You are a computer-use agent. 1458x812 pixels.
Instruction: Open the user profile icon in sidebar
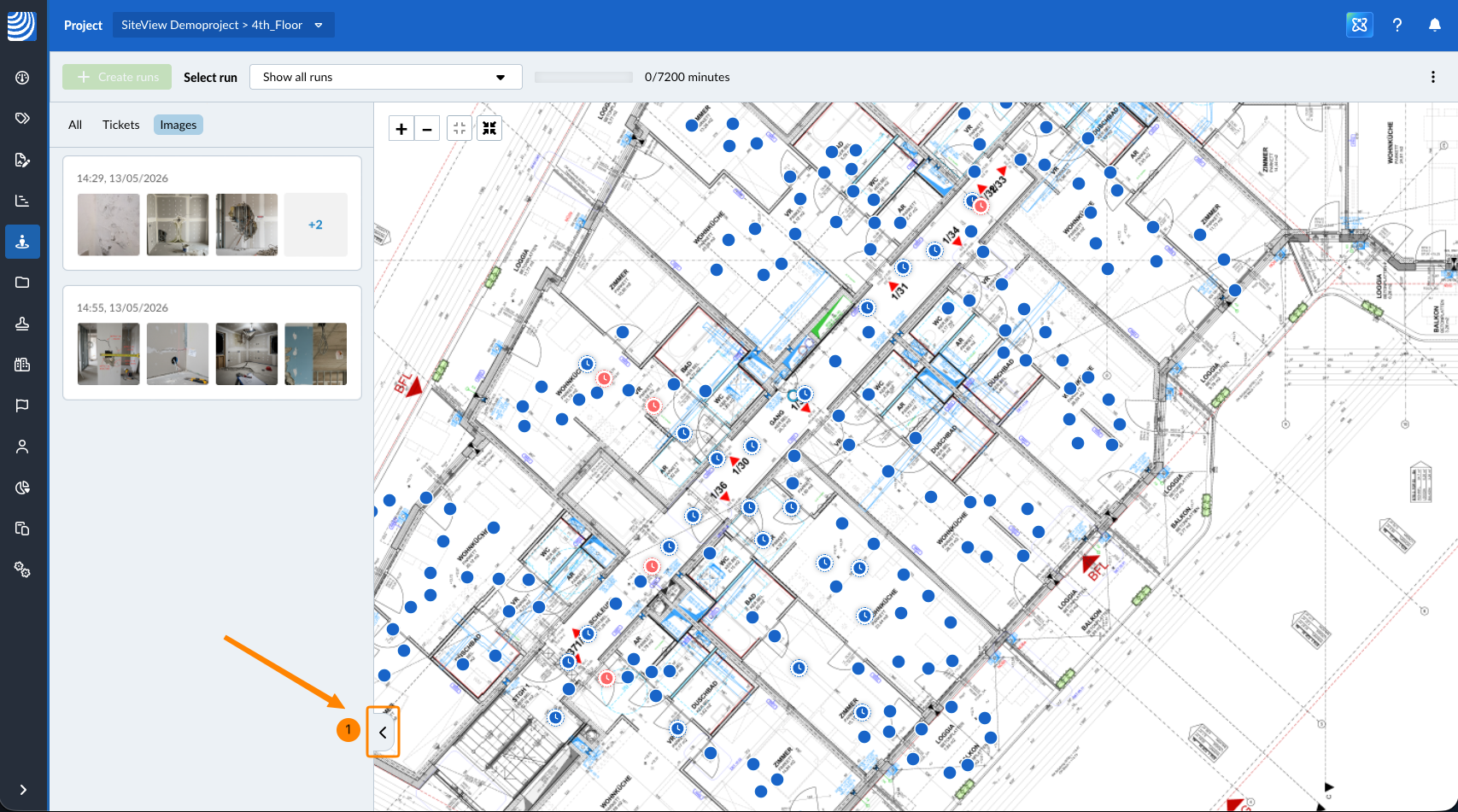coord(22,447)
